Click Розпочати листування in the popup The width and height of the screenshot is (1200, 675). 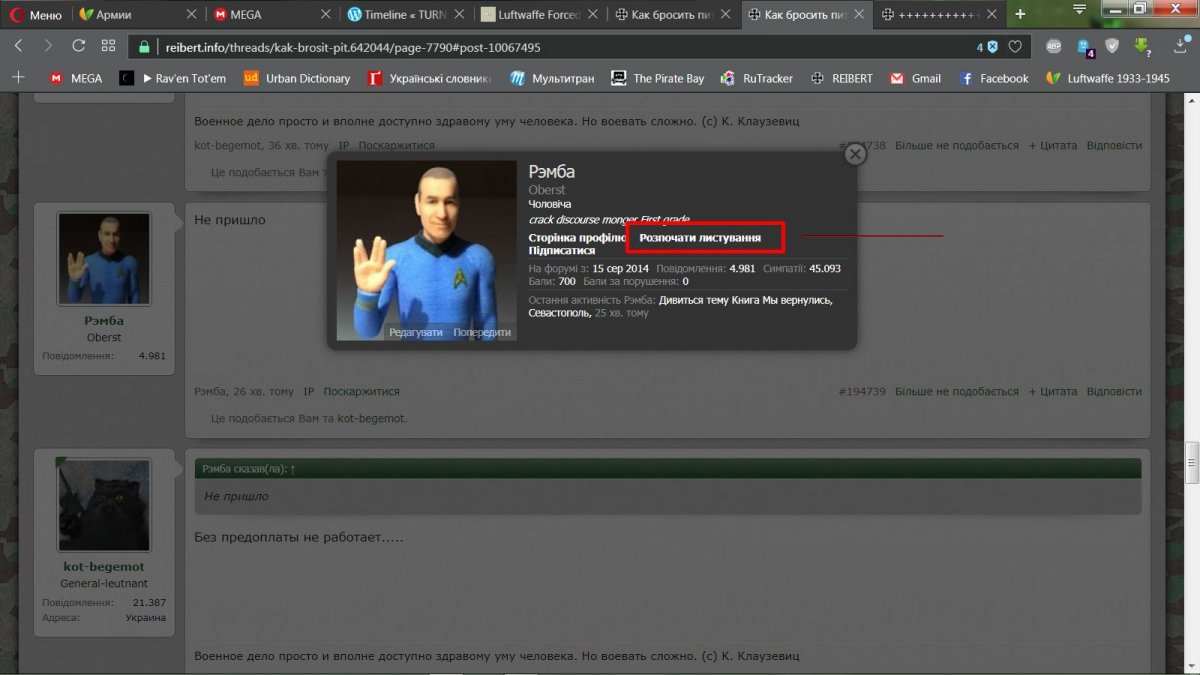click(700, 238)
